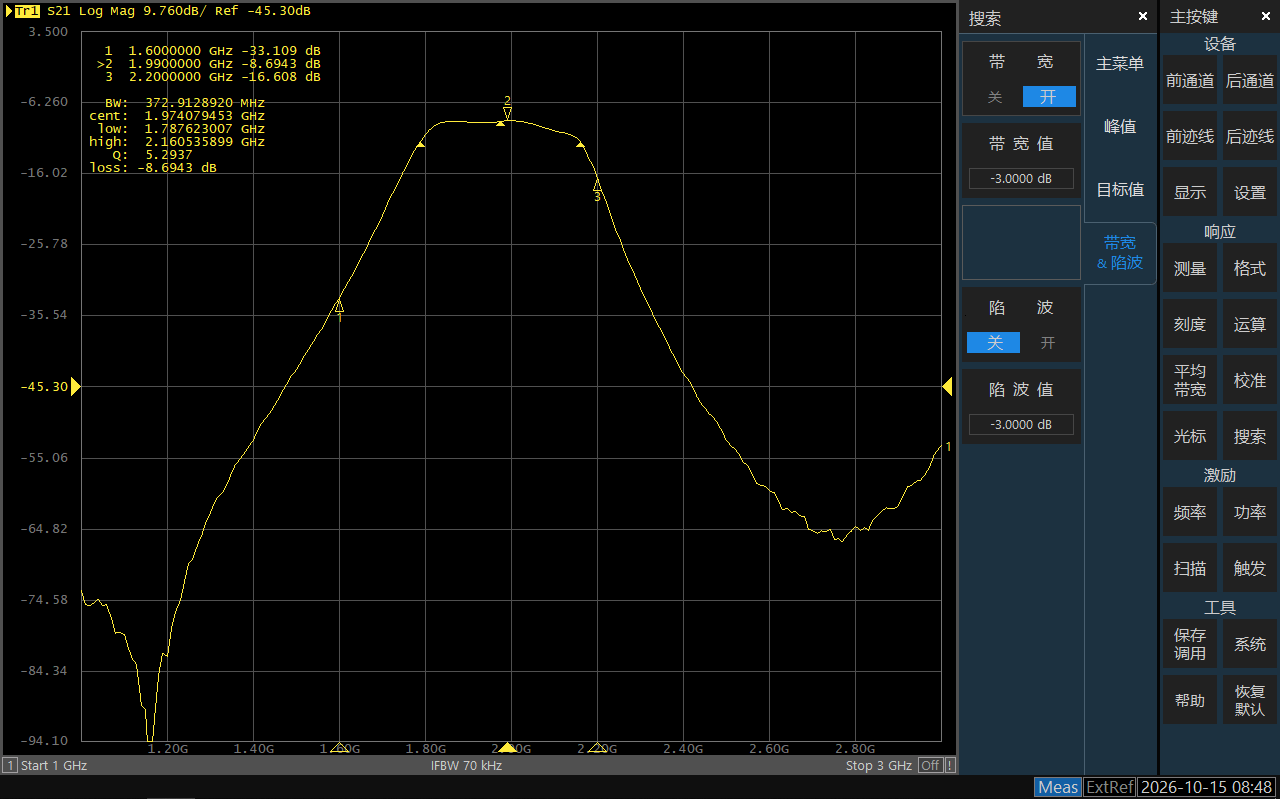Select the previous trace with 前迹线
The image size is (1280, 799).
click(1190, 137)
